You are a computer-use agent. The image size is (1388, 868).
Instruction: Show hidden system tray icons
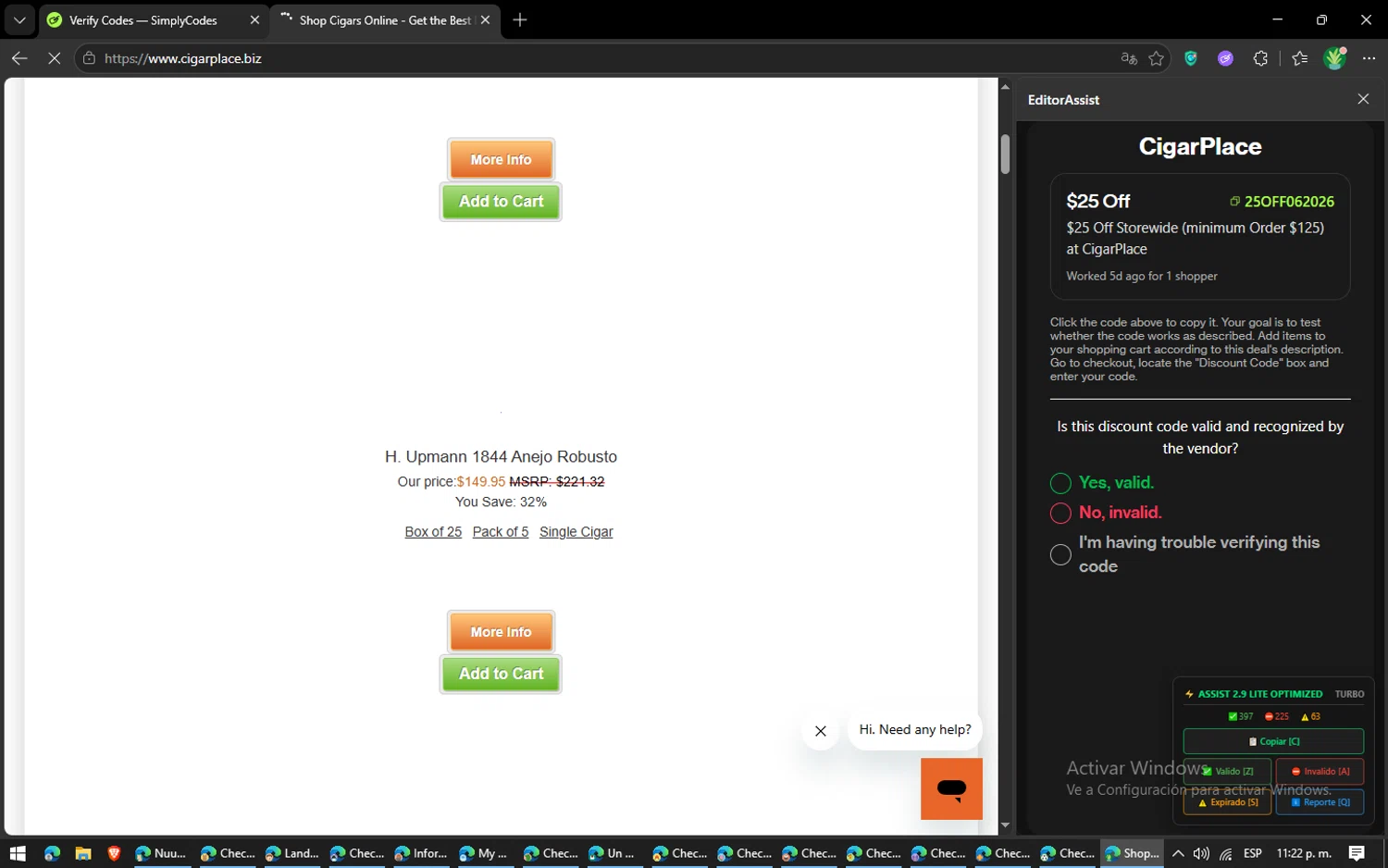(x=1178, y=853)
